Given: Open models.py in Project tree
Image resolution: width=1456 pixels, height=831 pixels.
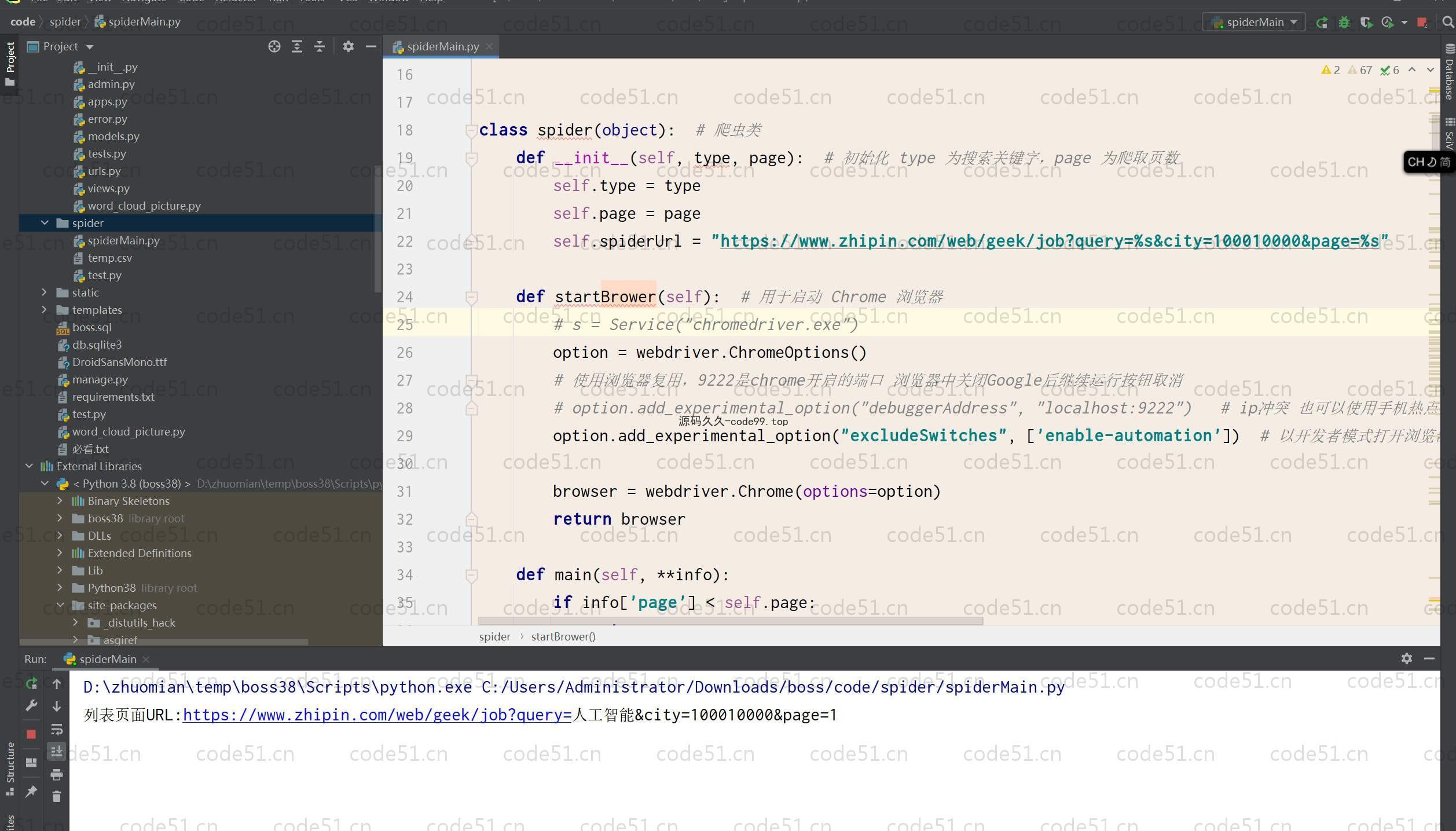Looking at the screenshot, I should [x=113, y=136].
